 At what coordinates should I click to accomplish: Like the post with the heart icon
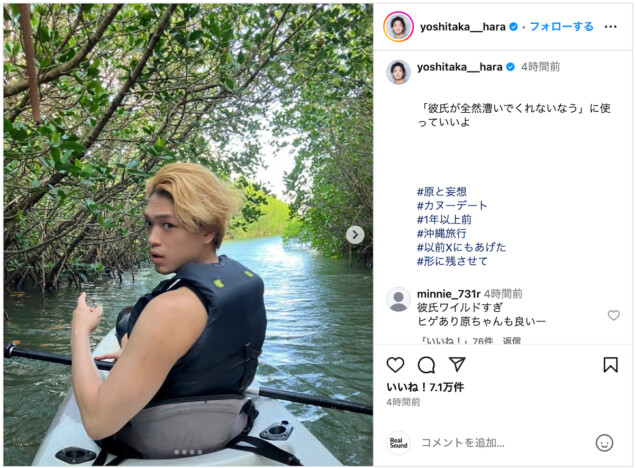tap(395, 365)
